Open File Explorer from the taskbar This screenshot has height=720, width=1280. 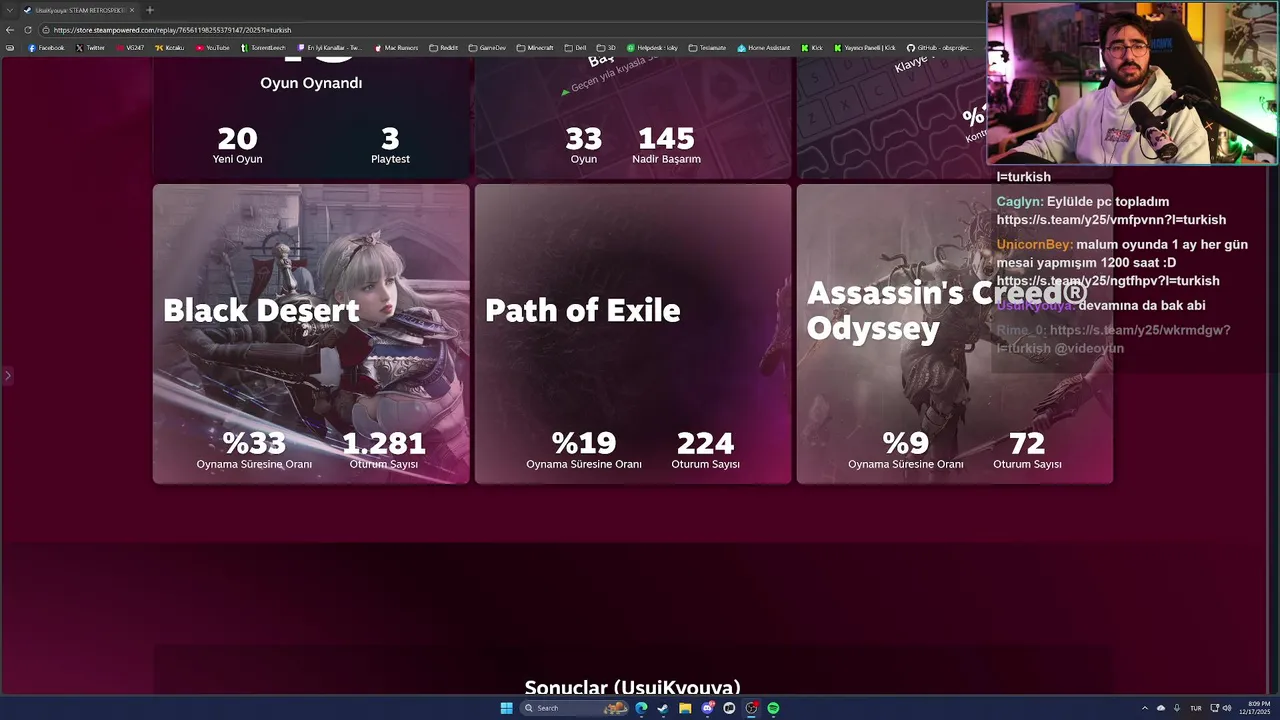685,708
